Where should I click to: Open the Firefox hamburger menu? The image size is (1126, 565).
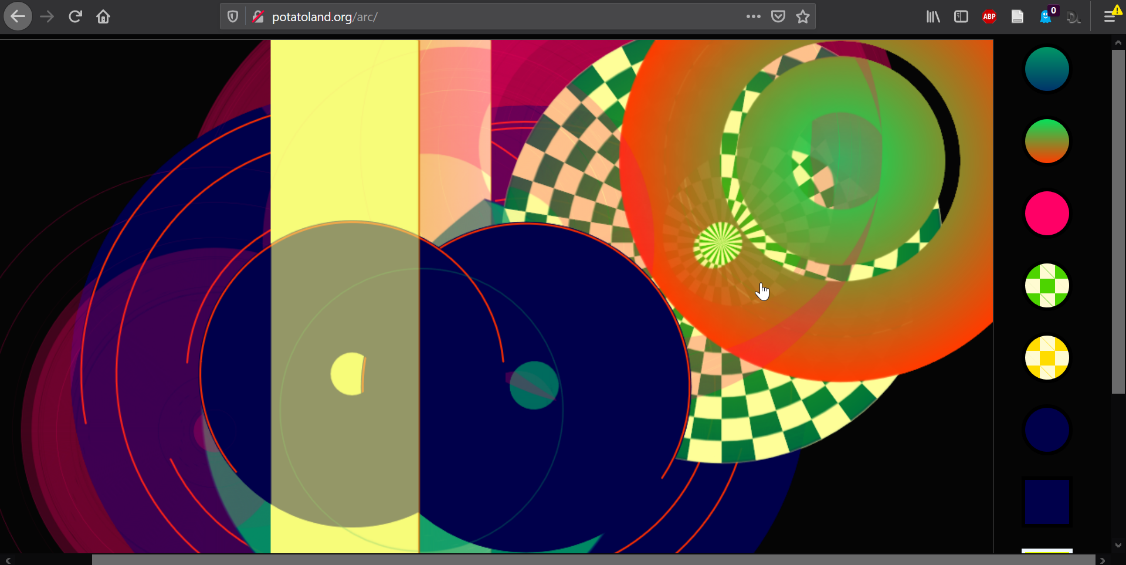coord(1109,16)
